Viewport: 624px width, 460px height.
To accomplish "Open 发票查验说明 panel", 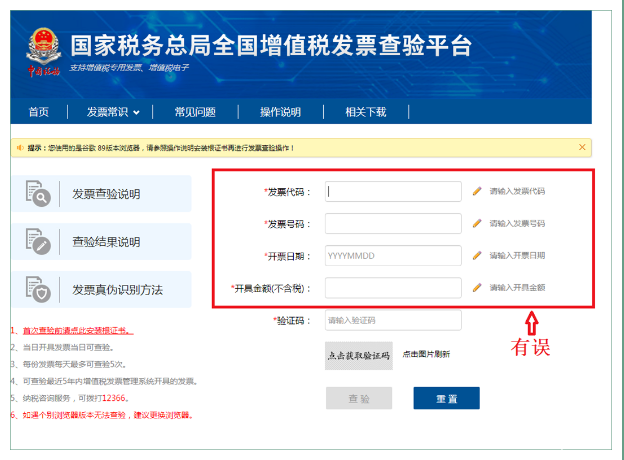I will (x=101, y=193).
